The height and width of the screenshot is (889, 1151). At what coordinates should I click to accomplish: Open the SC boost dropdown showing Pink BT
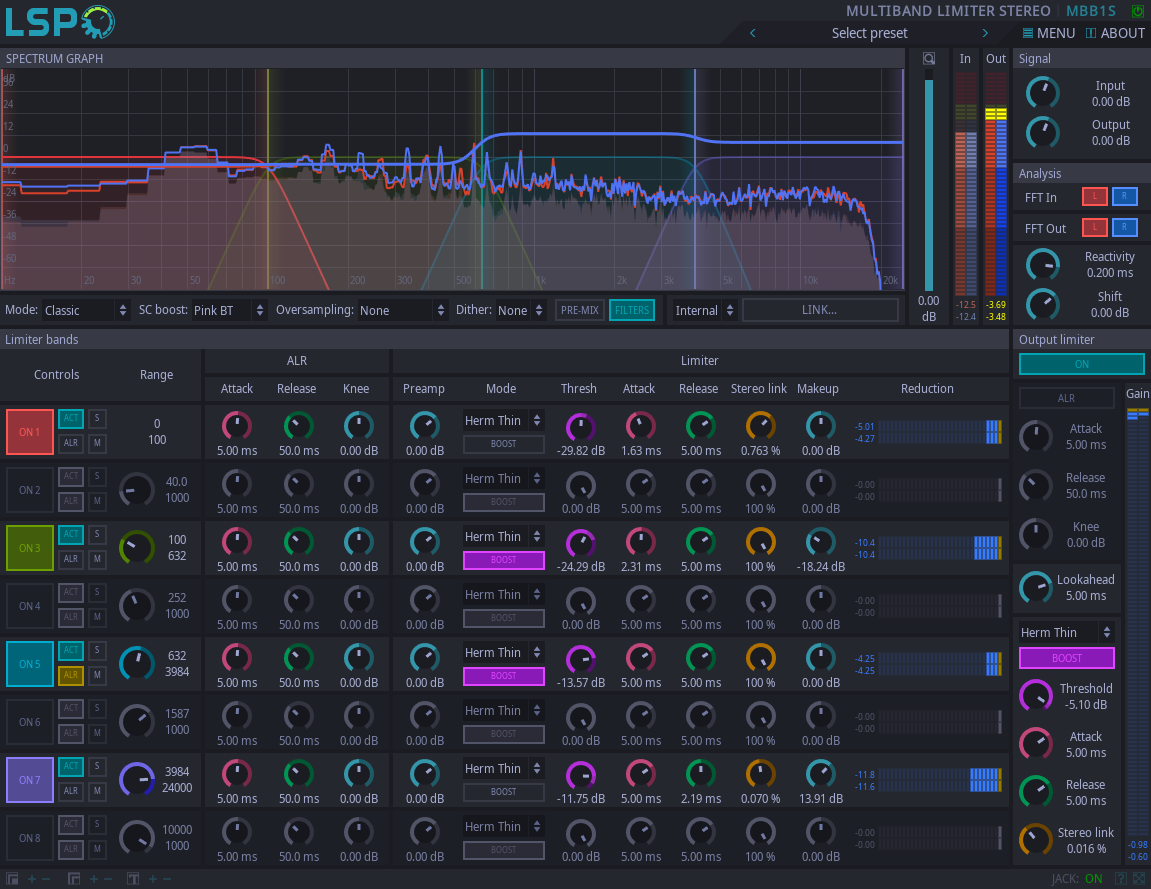[230, 310]
